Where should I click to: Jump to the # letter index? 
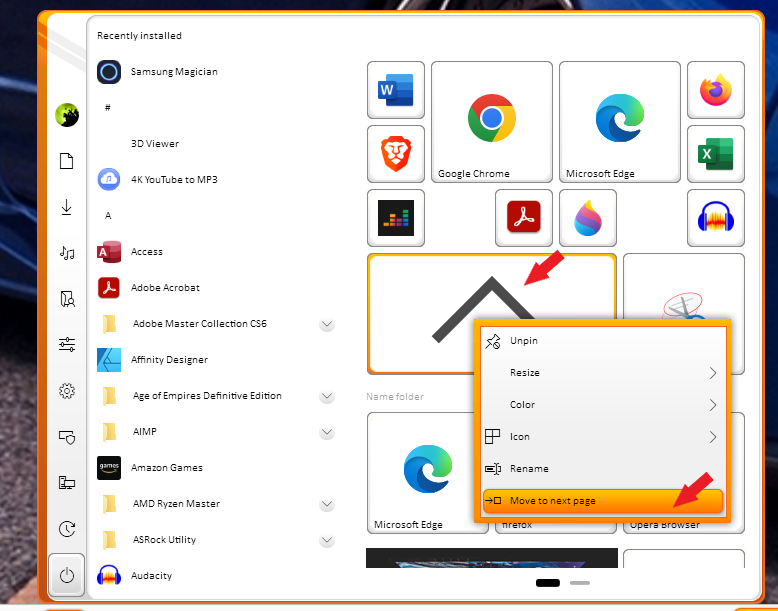[108, 108]
